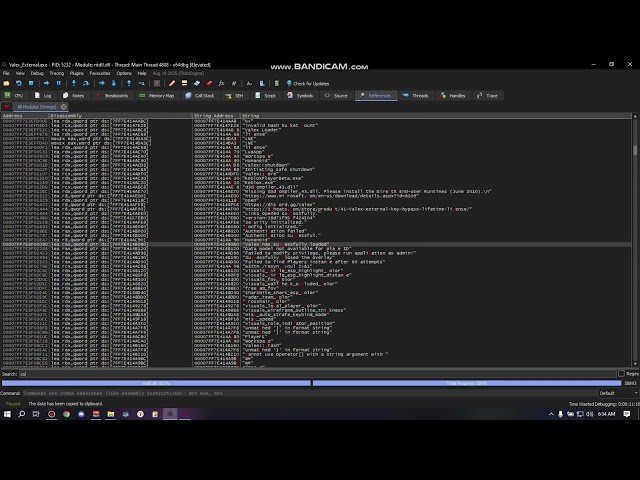
Task: Click the String Address column header
Action: pyautogui.click(x=216, y=116)
